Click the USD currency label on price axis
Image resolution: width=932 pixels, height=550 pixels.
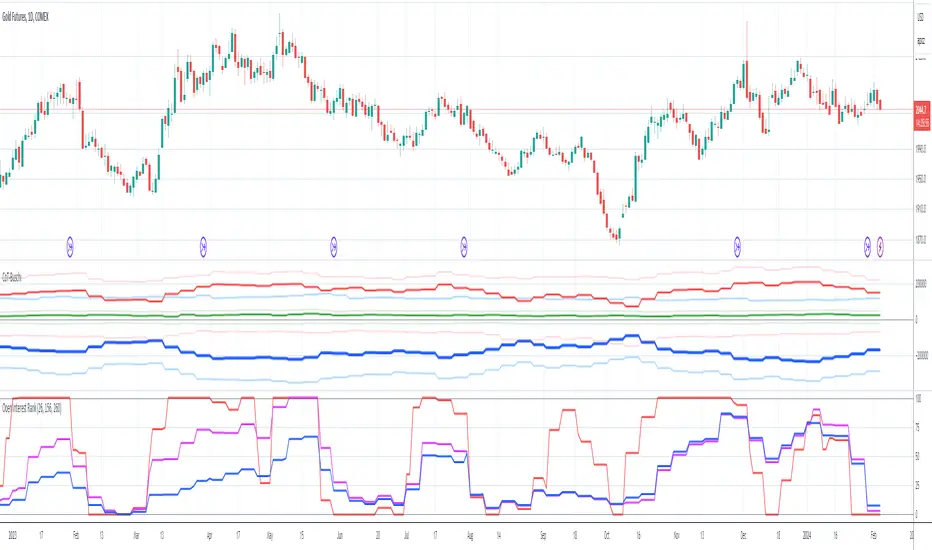921,18
